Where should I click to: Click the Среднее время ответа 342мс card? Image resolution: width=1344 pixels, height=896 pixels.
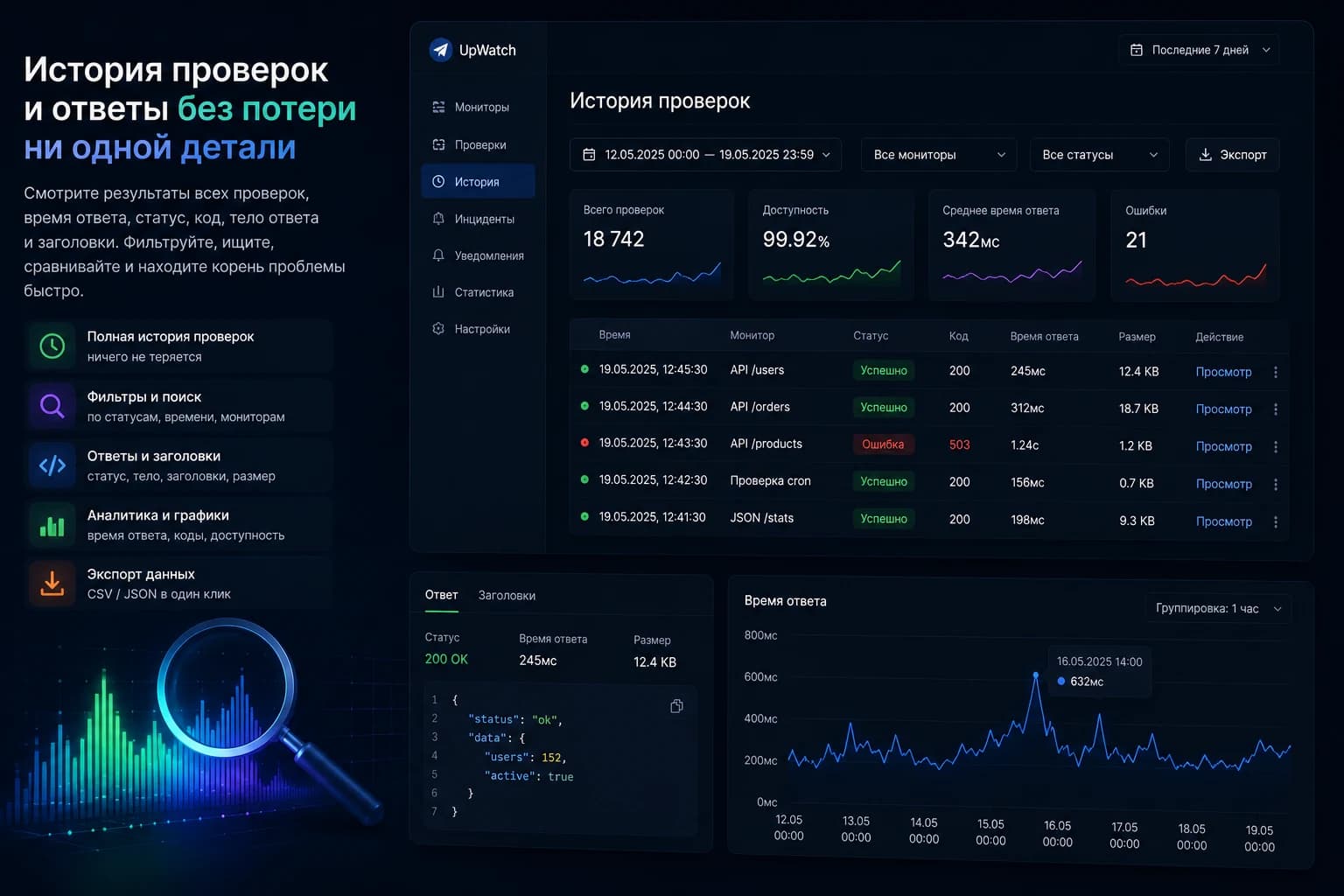pos(1011,245)
